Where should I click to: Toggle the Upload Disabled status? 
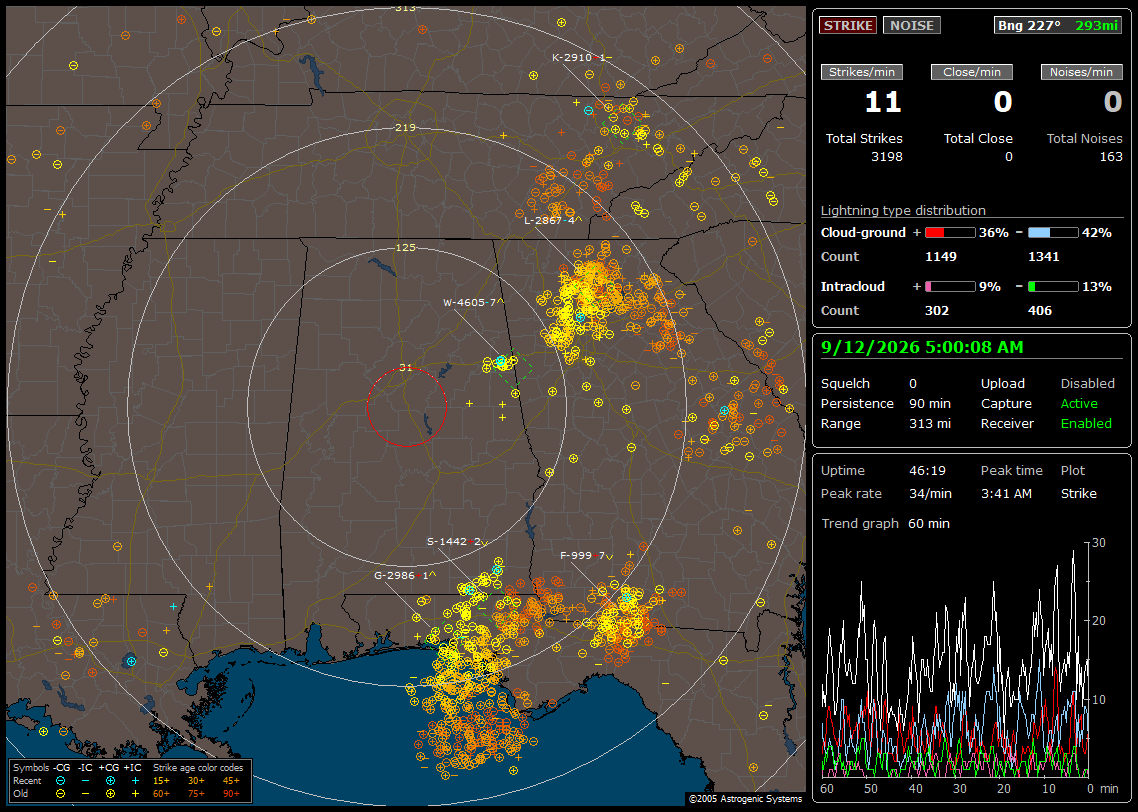pyautogui.click(x=1087, y=384)
